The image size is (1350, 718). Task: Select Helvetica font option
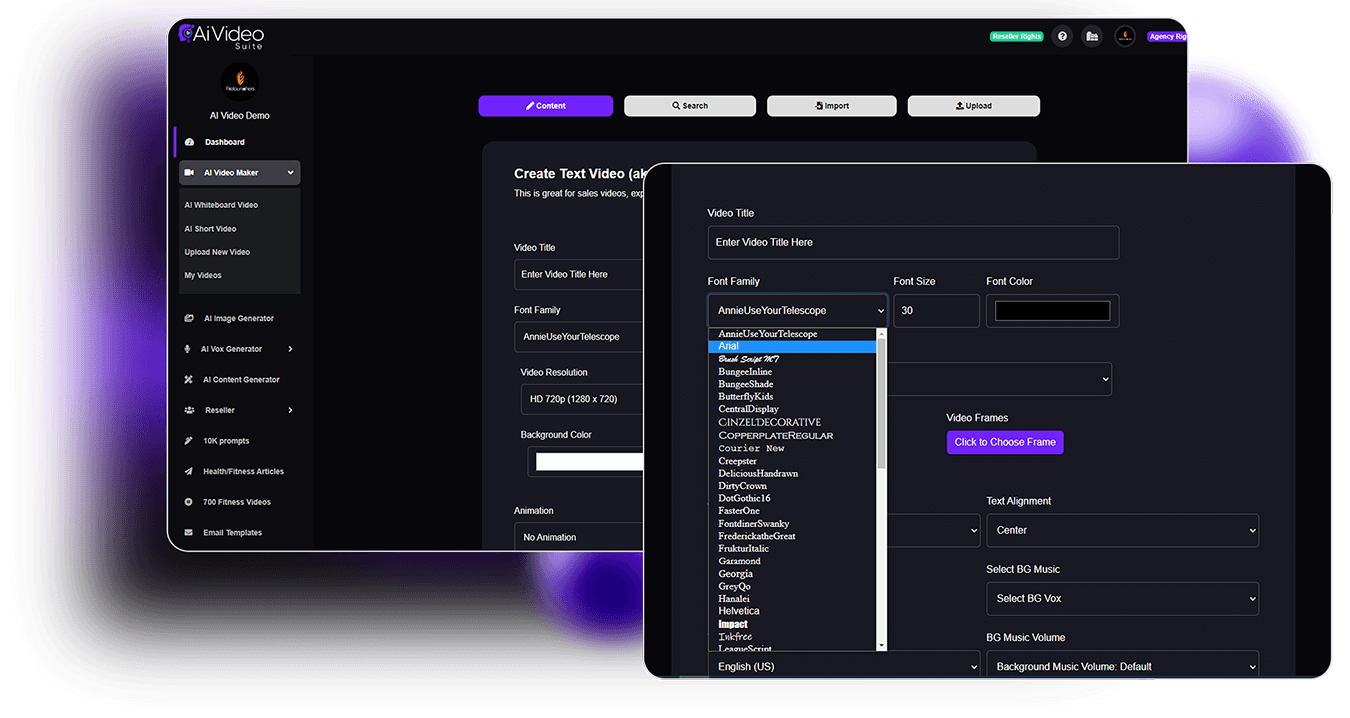792,611
